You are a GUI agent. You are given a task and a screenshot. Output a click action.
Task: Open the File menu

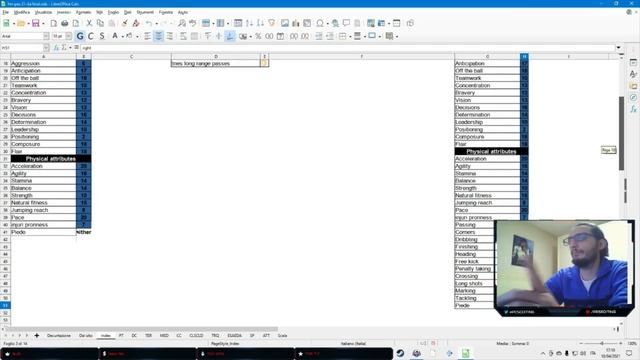(5, 12)
